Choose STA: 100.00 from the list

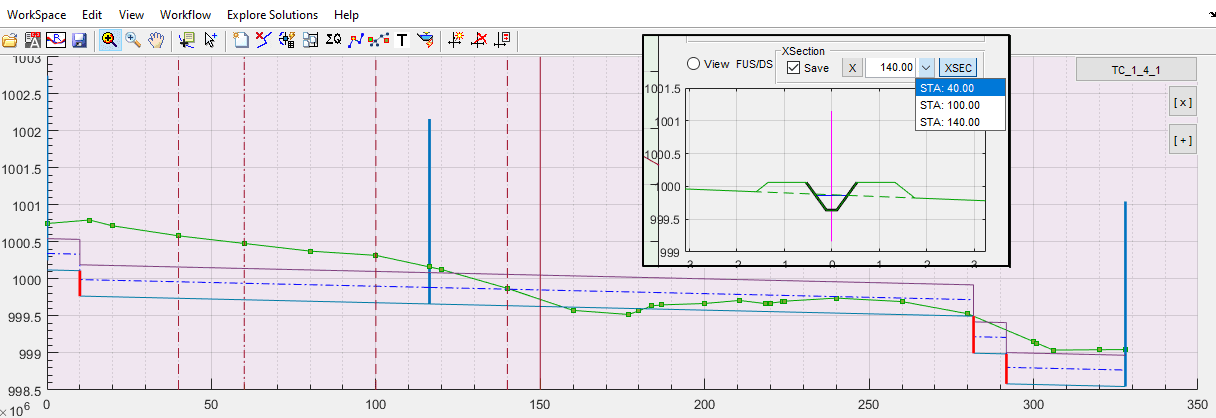[x=949, y=105]
